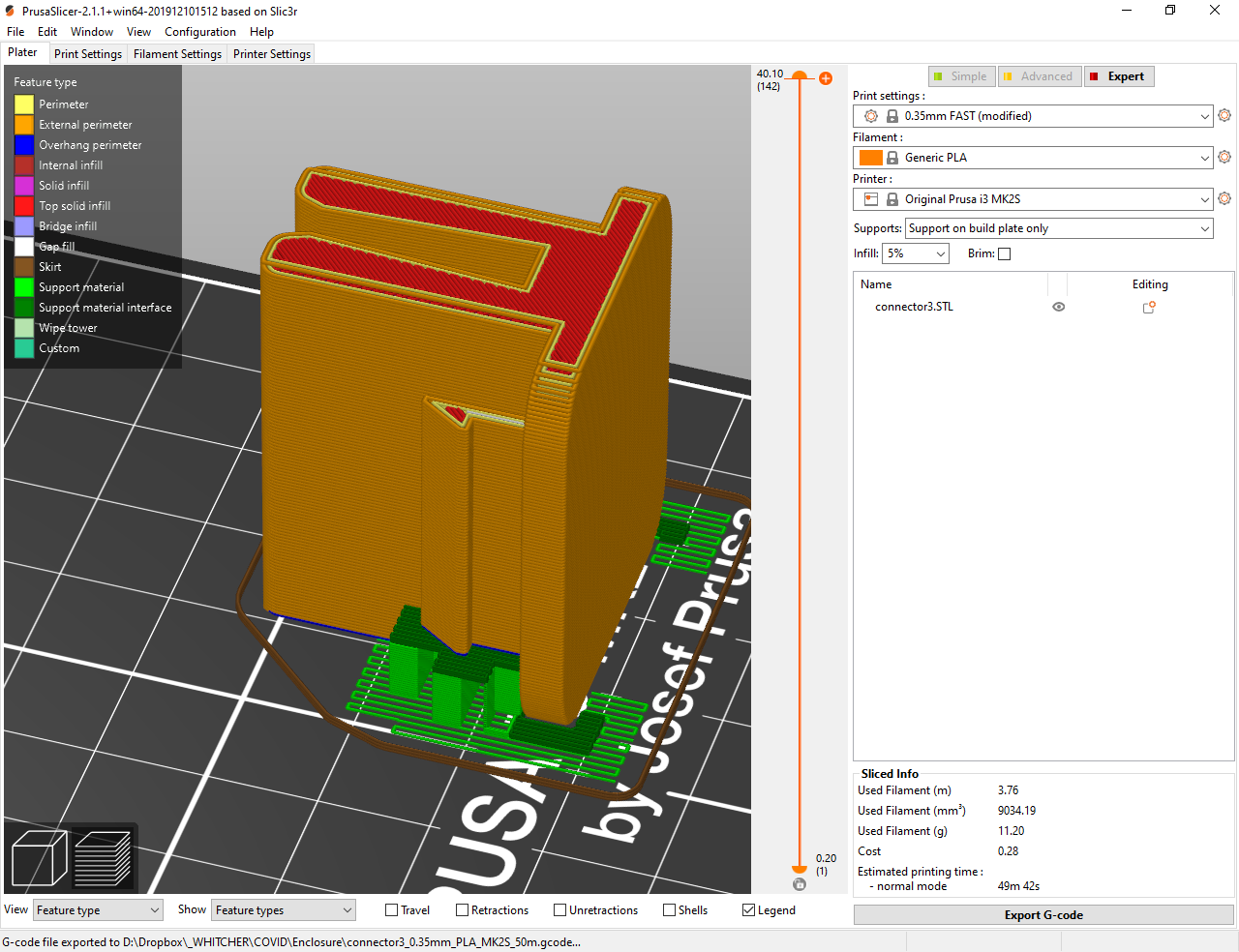Switch to the Plater tab
The image size is (1239, 952).
22,53
